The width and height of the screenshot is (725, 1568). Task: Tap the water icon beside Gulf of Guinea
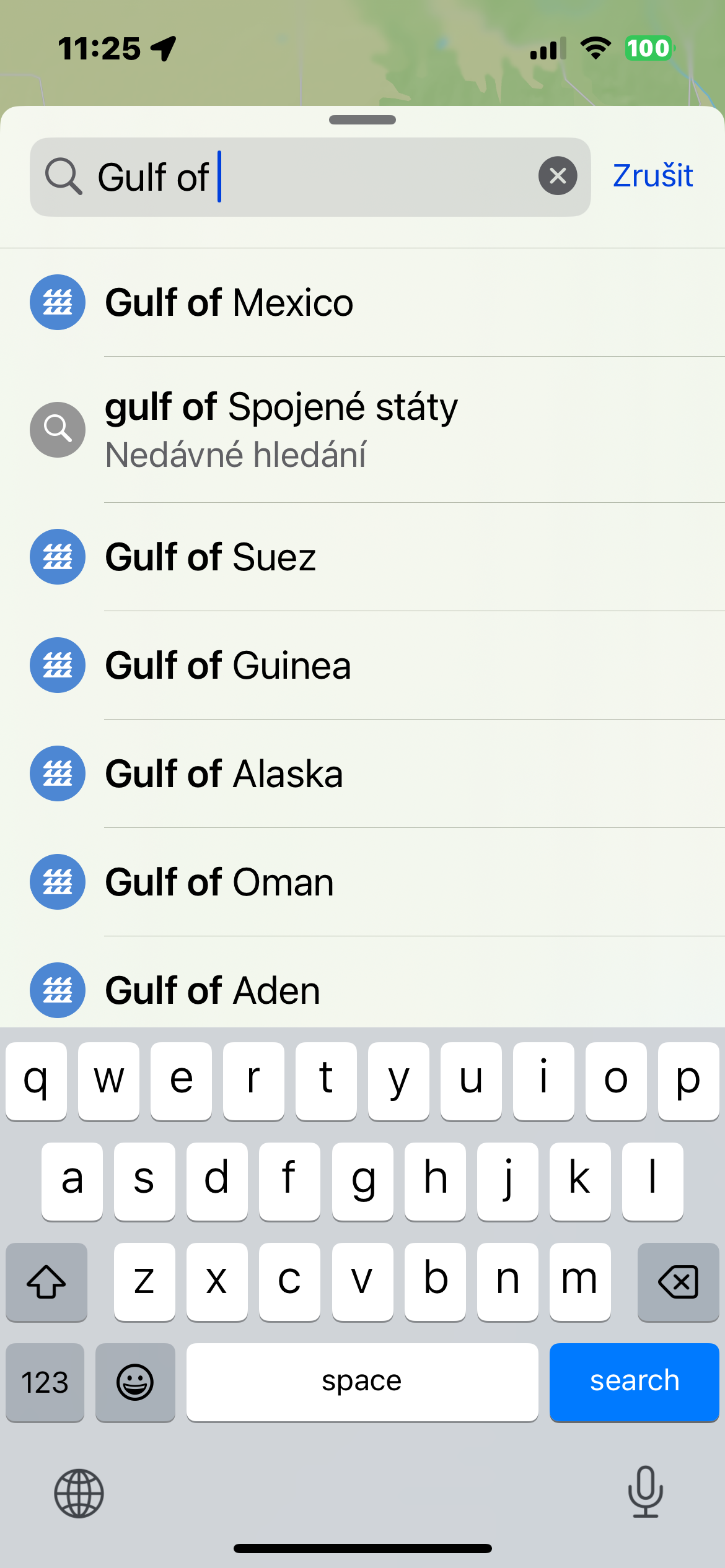pyautogui.click(x=58, y=665)
